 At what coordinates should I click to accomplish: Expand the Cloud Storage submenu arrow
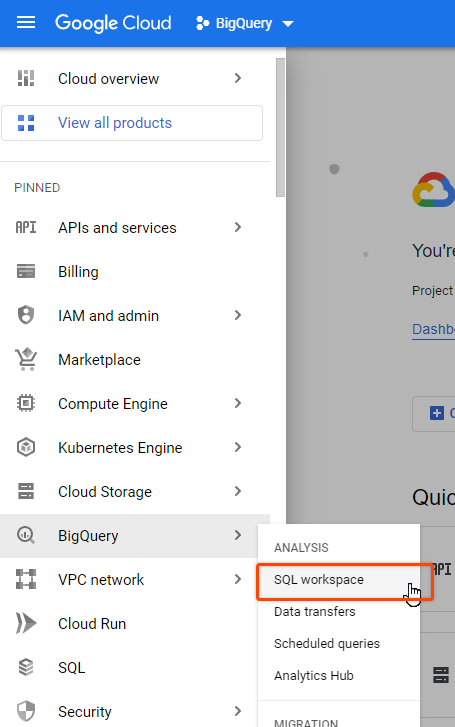coord(238,491)
